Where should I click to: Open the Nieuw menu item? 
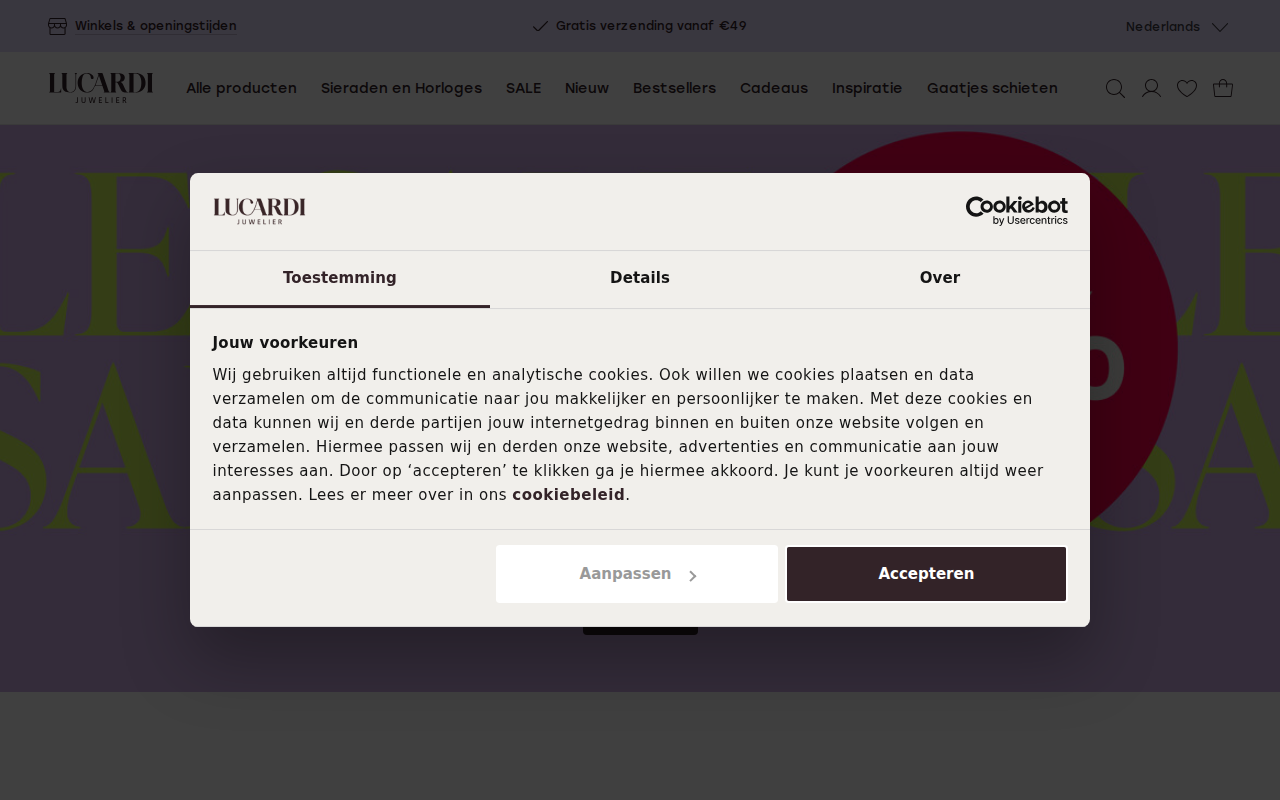tap(587, 88)
